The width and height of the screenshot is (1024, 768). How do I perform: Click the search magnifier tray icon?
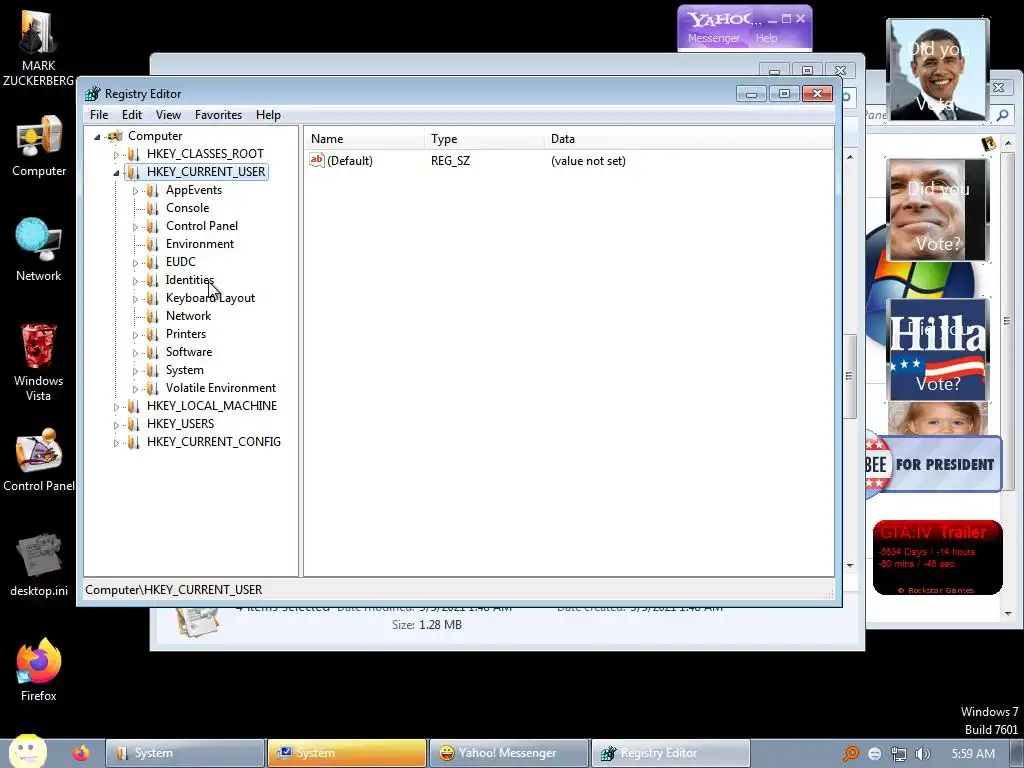pos(850,754)
